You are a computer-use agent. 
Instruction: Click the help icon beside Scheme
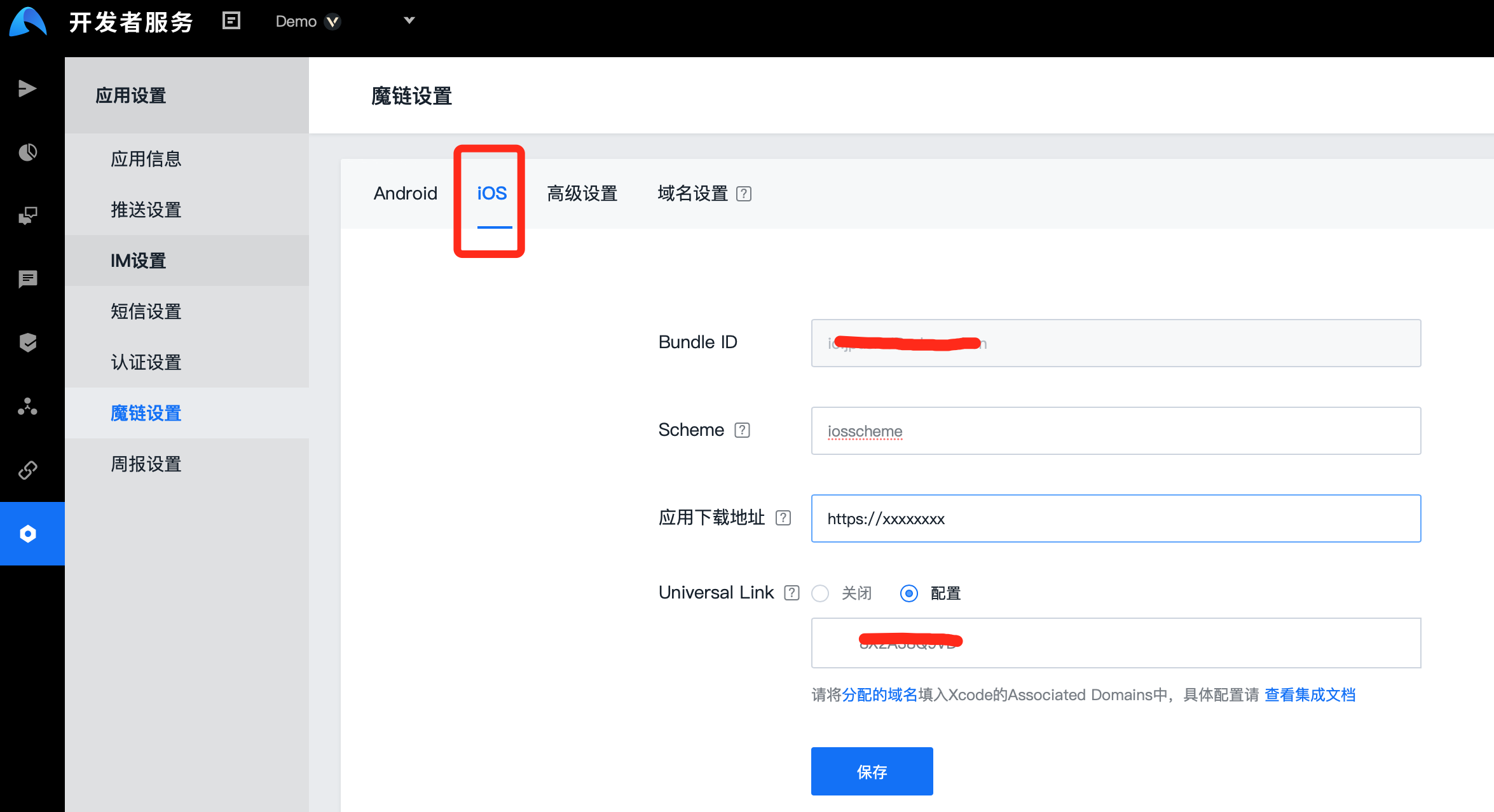click(x=742, y=430)
